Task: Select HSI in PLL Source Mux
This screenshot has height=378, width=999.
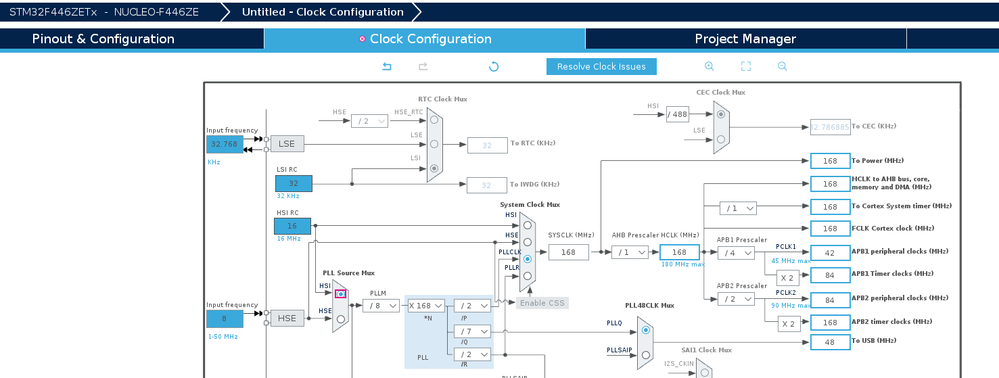Action: pyautogui.click(x=341, y=294)
